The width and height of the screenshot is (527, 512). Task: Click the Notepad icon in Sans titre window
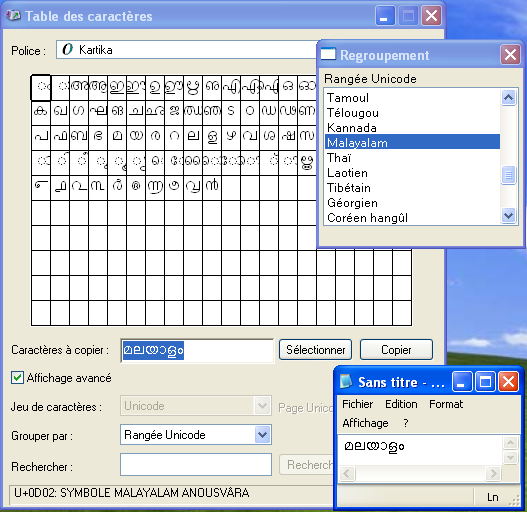pyautogui.click(x=346, y=382)
